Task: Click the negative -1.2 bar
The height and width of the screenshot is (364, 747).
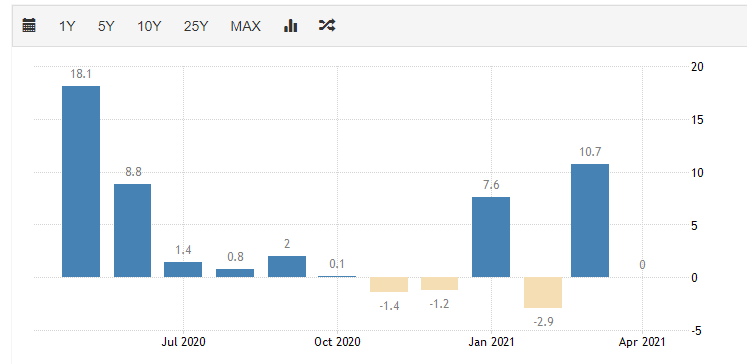Action: 439,283
